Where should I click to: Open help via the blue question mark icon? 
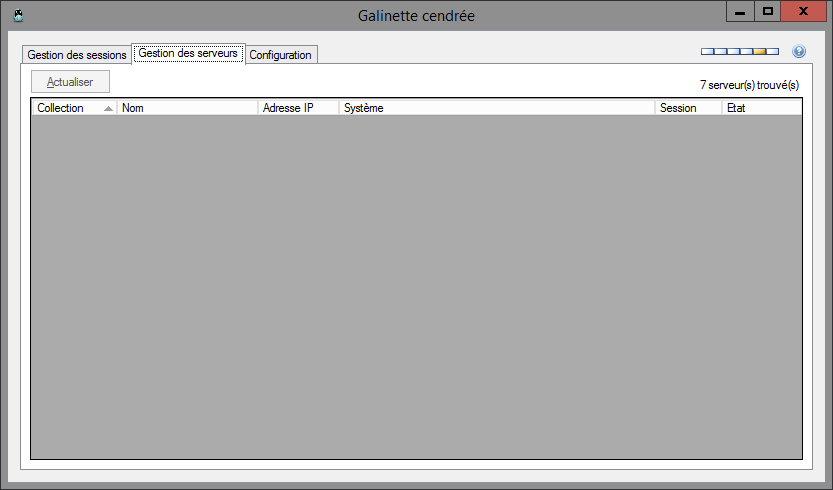point(798,52)
